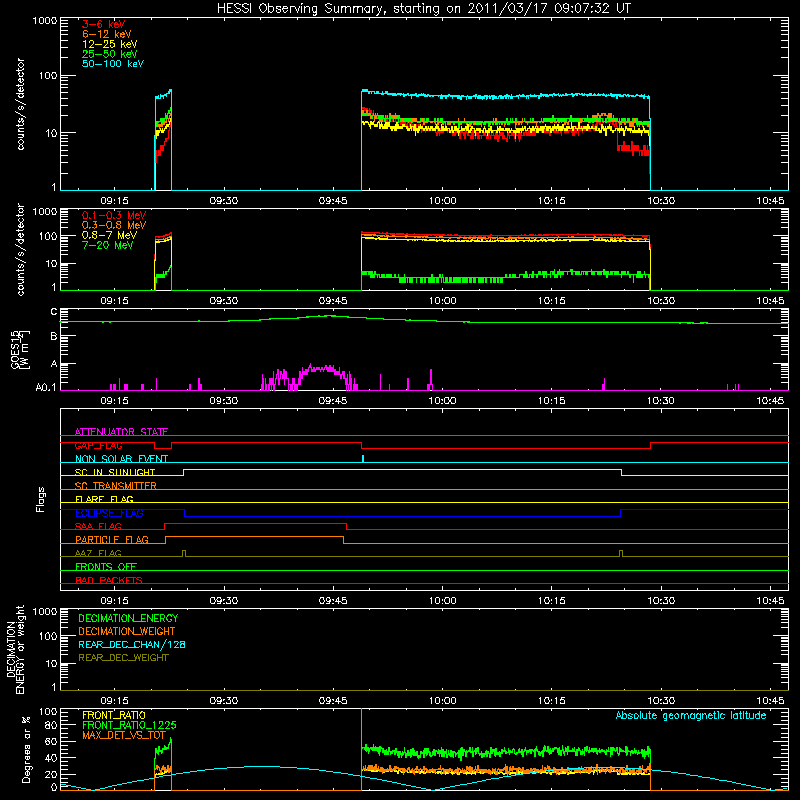The width and height of the screenshot is (800, 800).
Task: Click the Degrees or % axis title
Action: (x=26, y=749)
